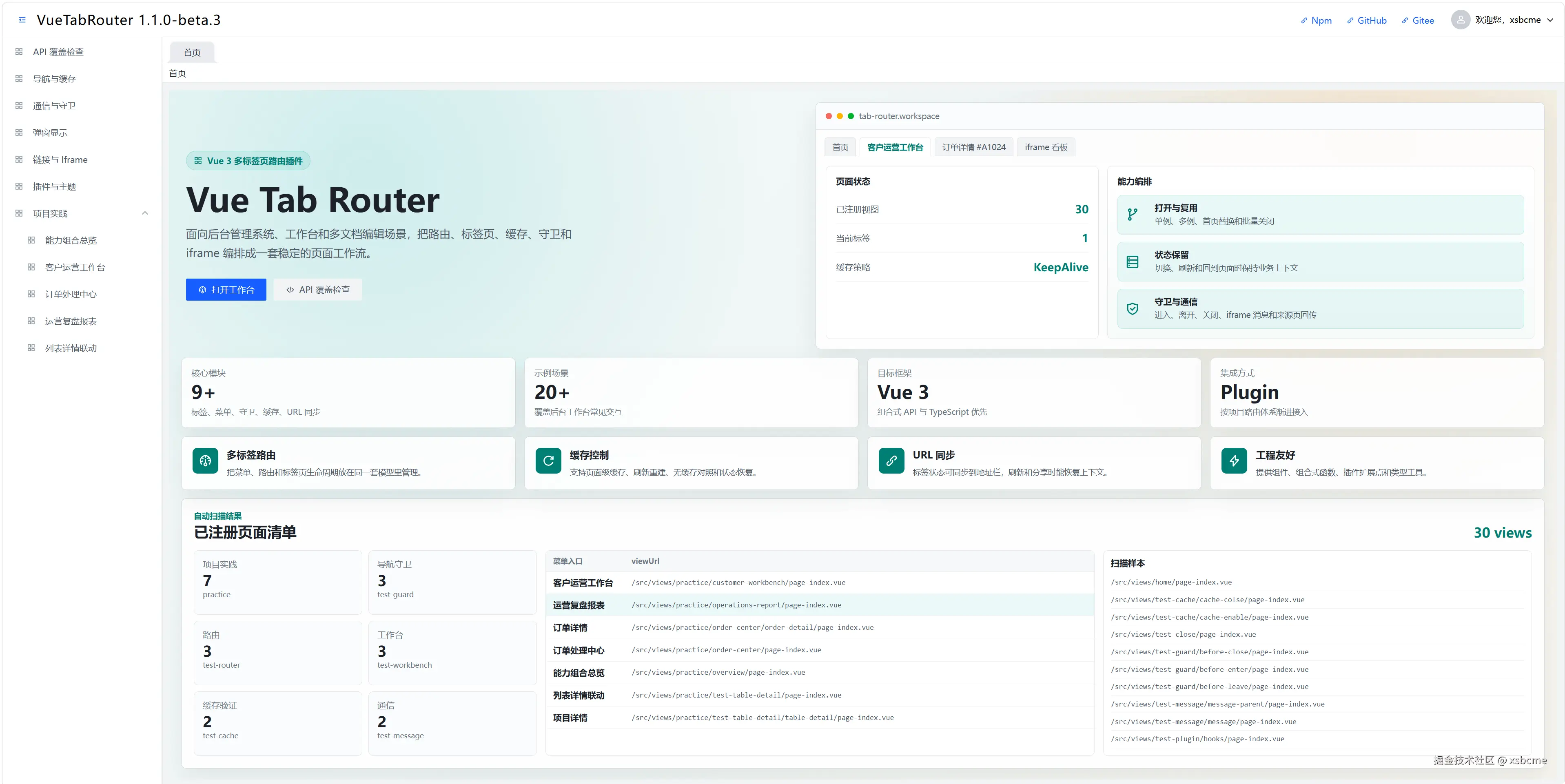The height and width of the screenshot is (784, 1565).
Task: Click /src/views/home/page-index.vue scan sample
Action: click(1171, 582)
